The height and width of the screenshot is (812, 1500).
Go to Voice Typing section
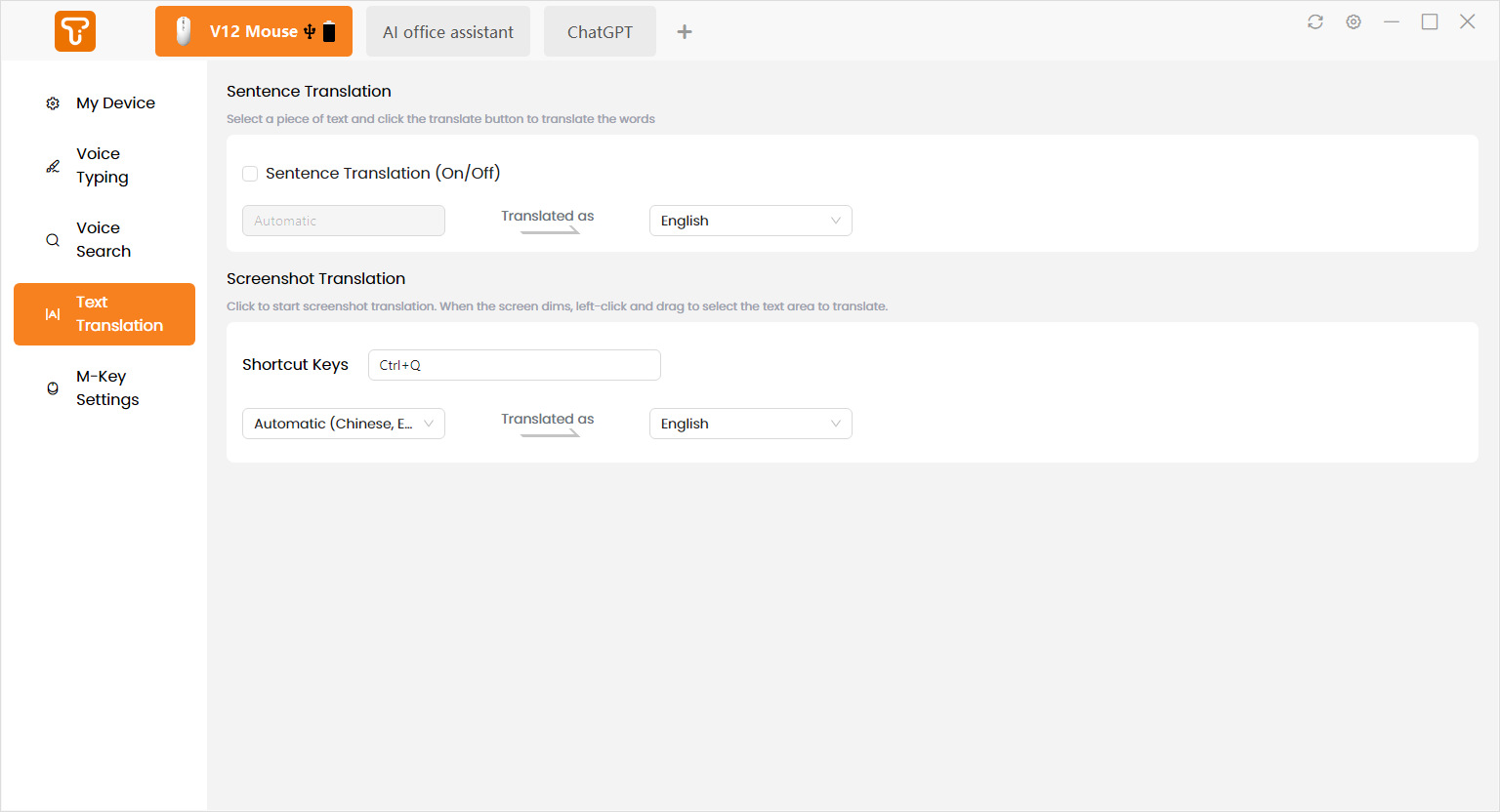point(103,166)
